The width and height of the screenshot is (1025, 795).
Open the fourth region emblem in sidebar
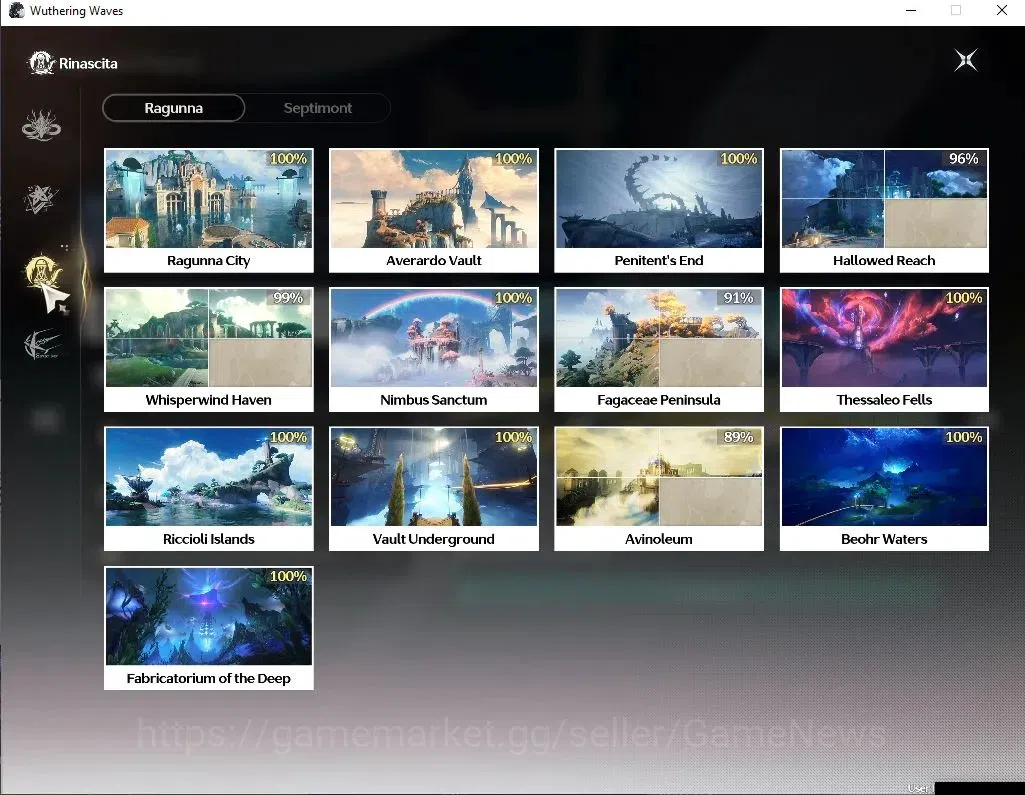pyautogui.click(x=41, y=344)
